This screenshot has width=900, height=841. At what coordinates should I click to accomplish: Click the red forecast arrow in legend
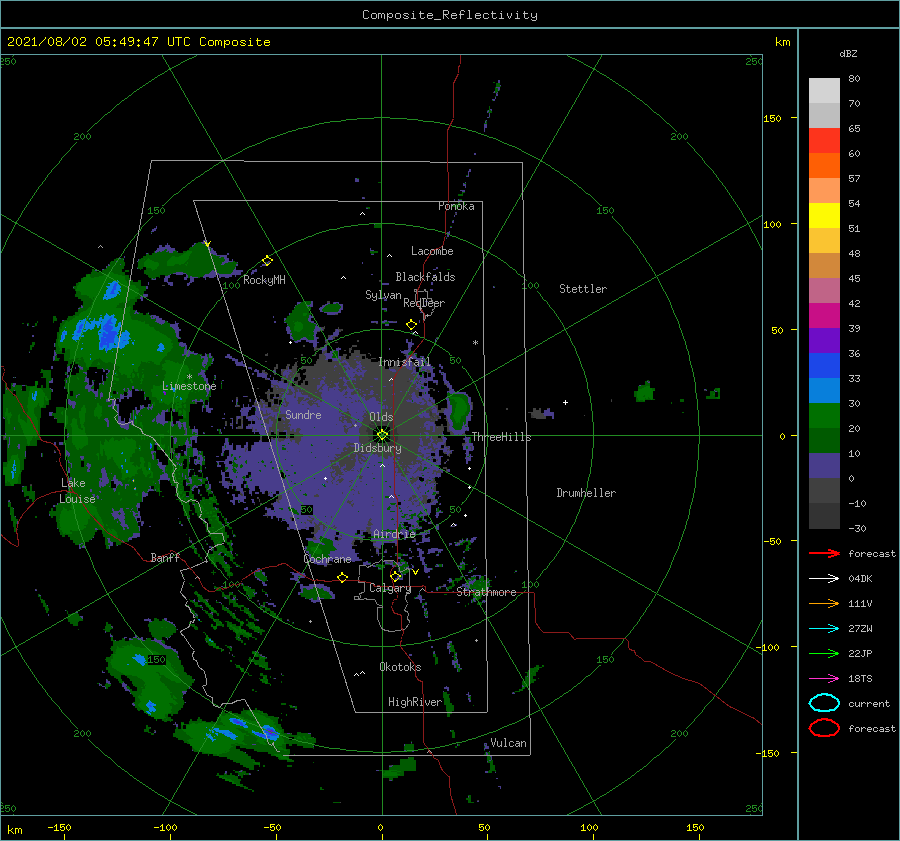point(824,553)
